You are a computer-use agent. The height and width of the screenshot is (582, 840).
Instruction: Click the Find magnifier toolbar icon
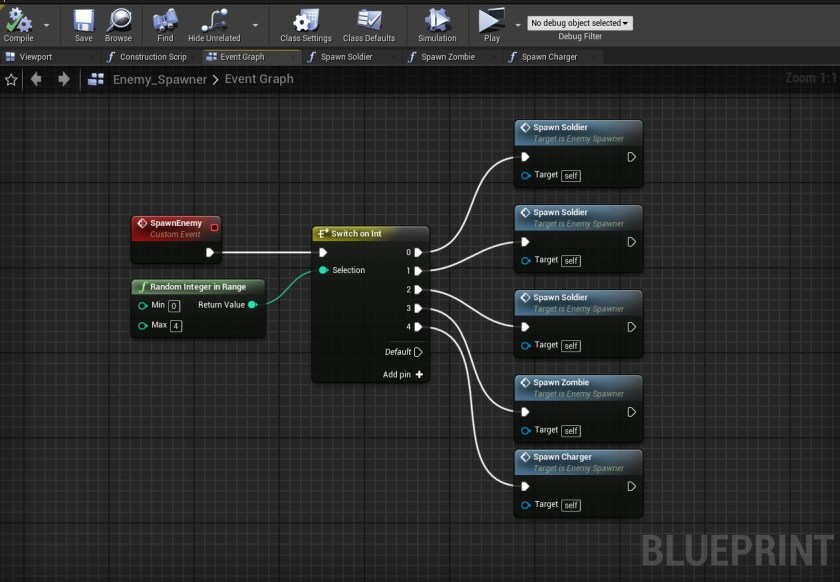165,20
